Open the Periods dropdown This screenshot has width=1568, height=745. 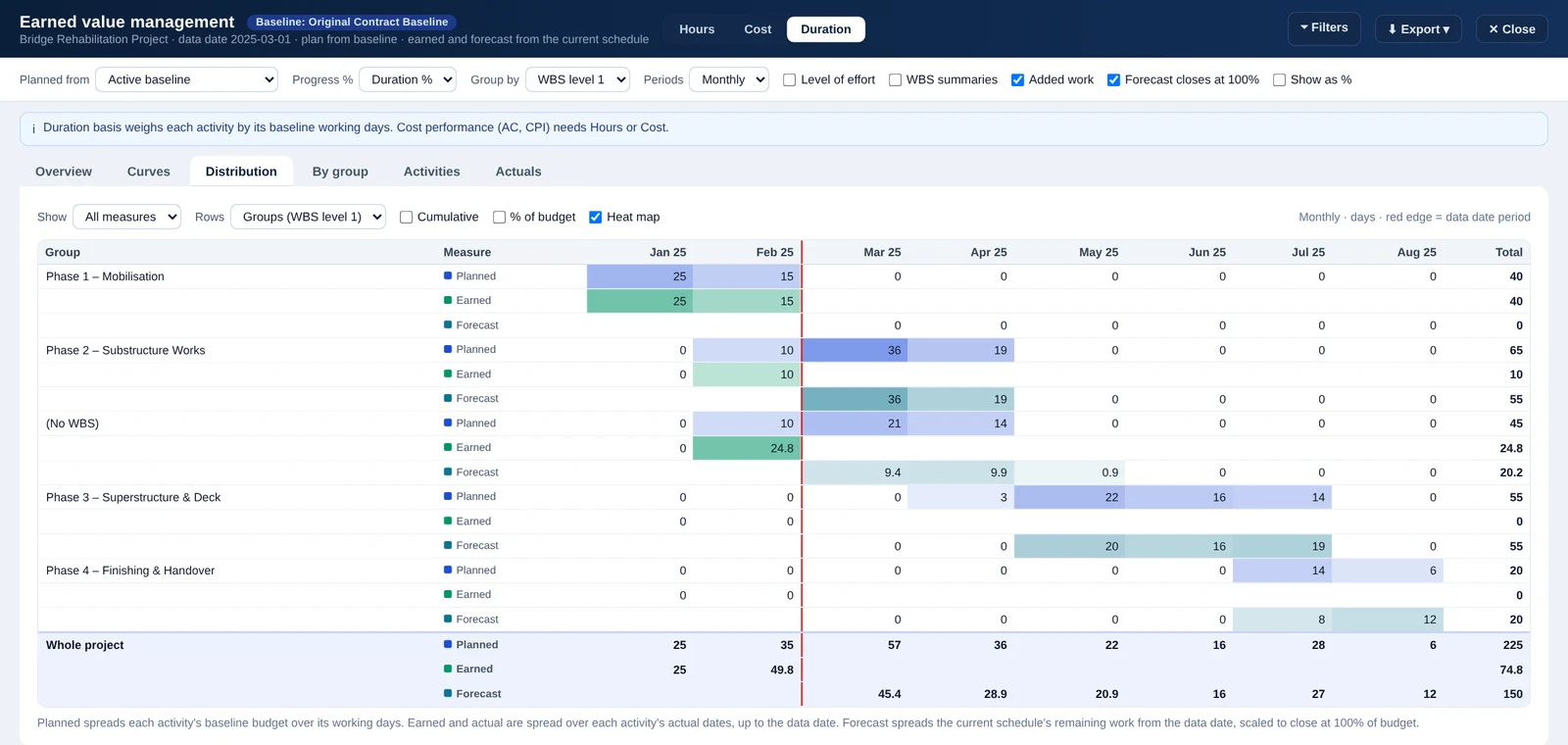729,79
